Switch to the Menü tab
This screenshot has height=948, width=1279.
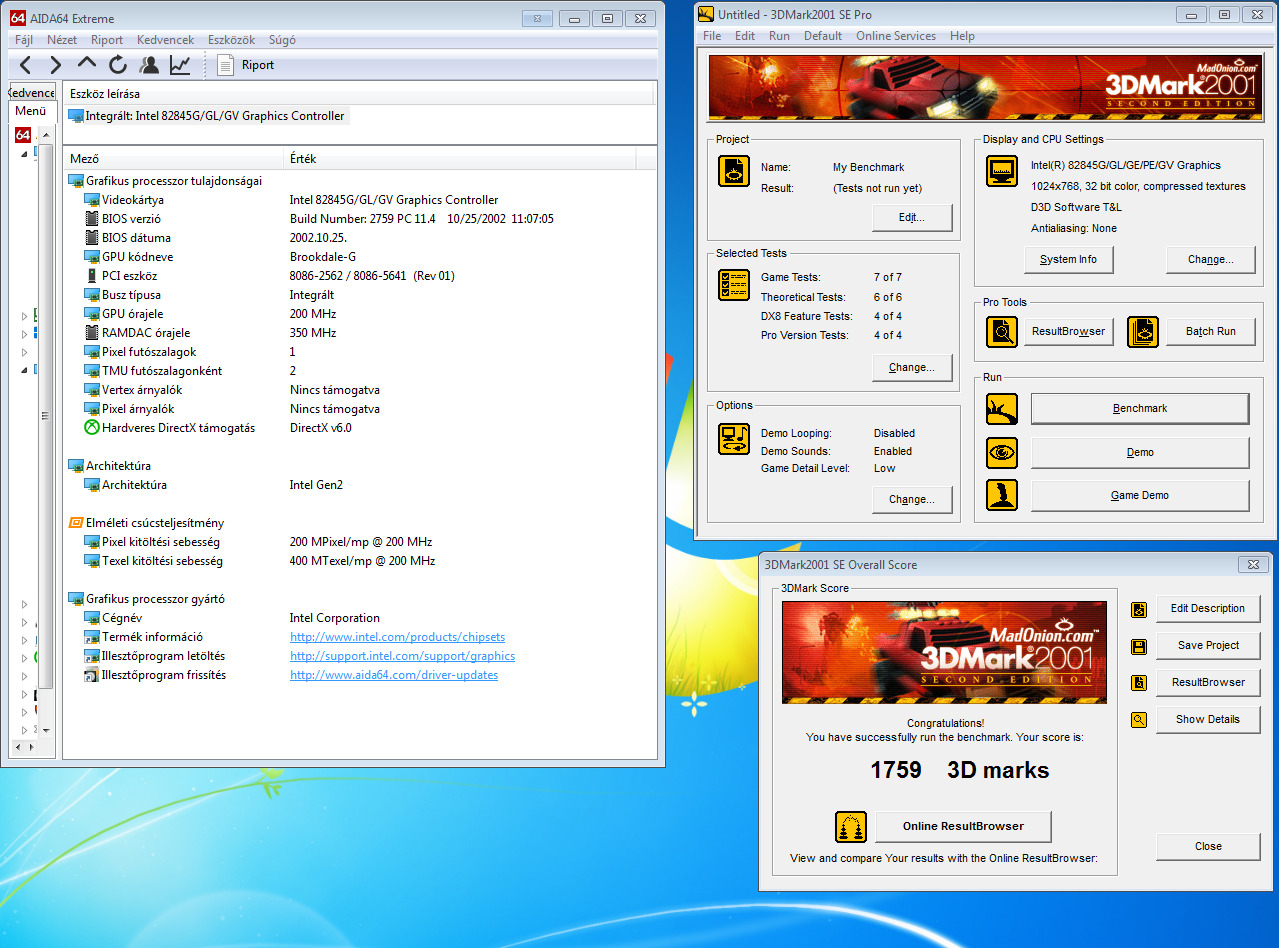pos(31,111)
